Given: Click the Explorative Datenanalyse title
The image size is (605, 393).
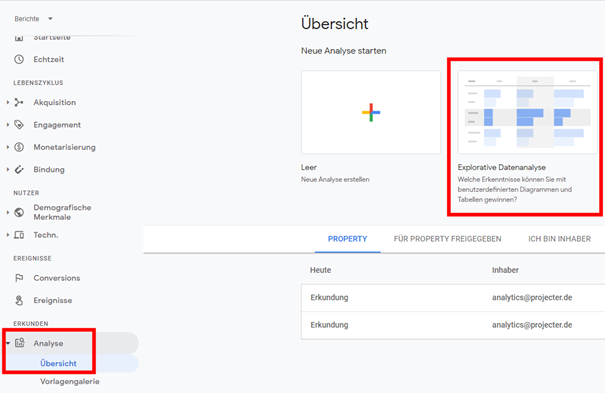Looking at the screenshot, I should click(502, 167).
